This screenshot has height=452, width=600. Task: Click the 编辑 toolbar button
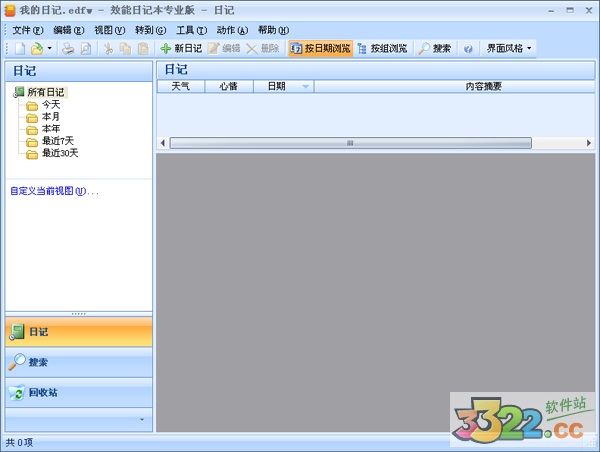click(224, 49)
